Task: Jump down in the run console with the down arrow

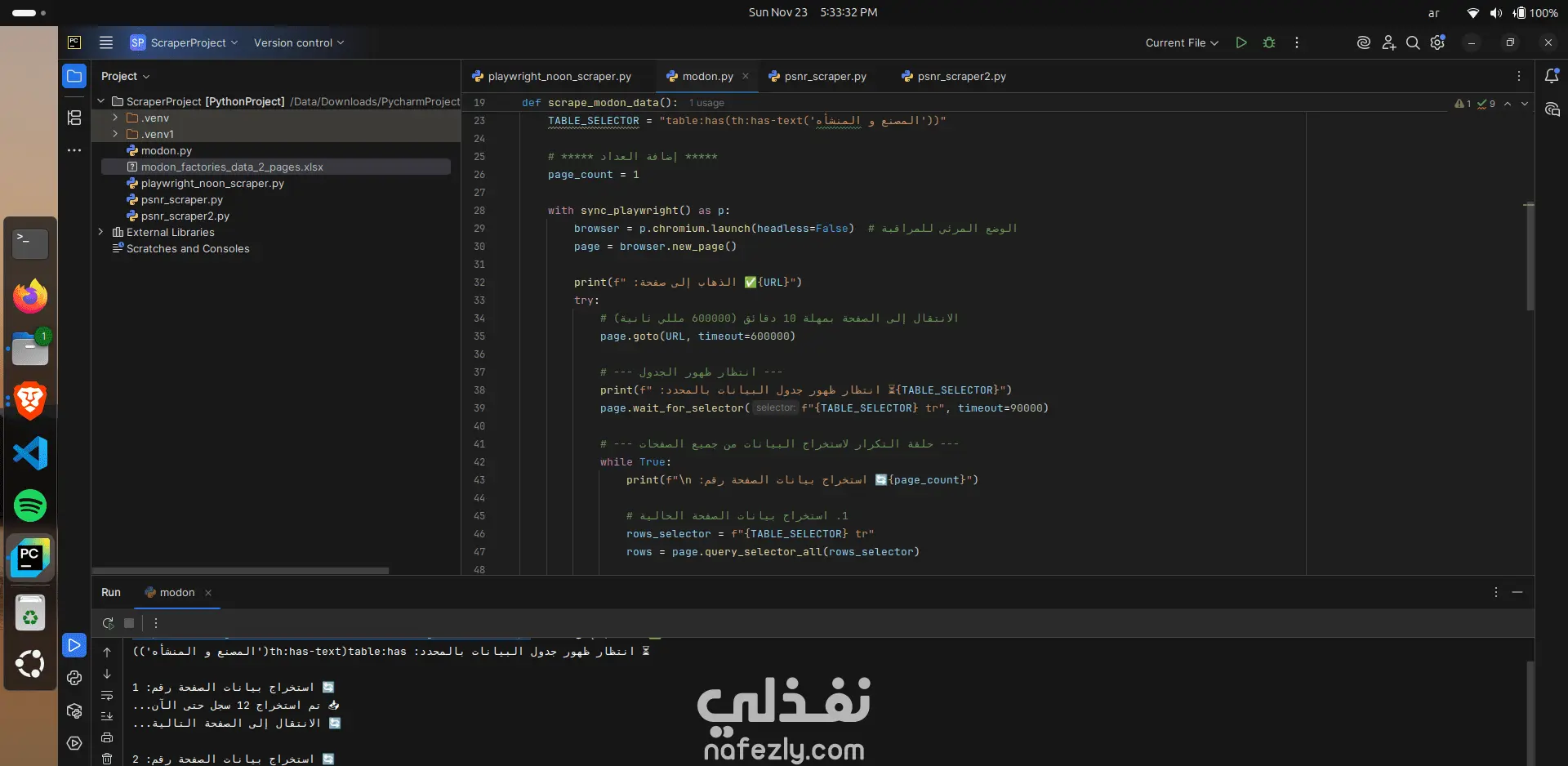Action: 107,674
